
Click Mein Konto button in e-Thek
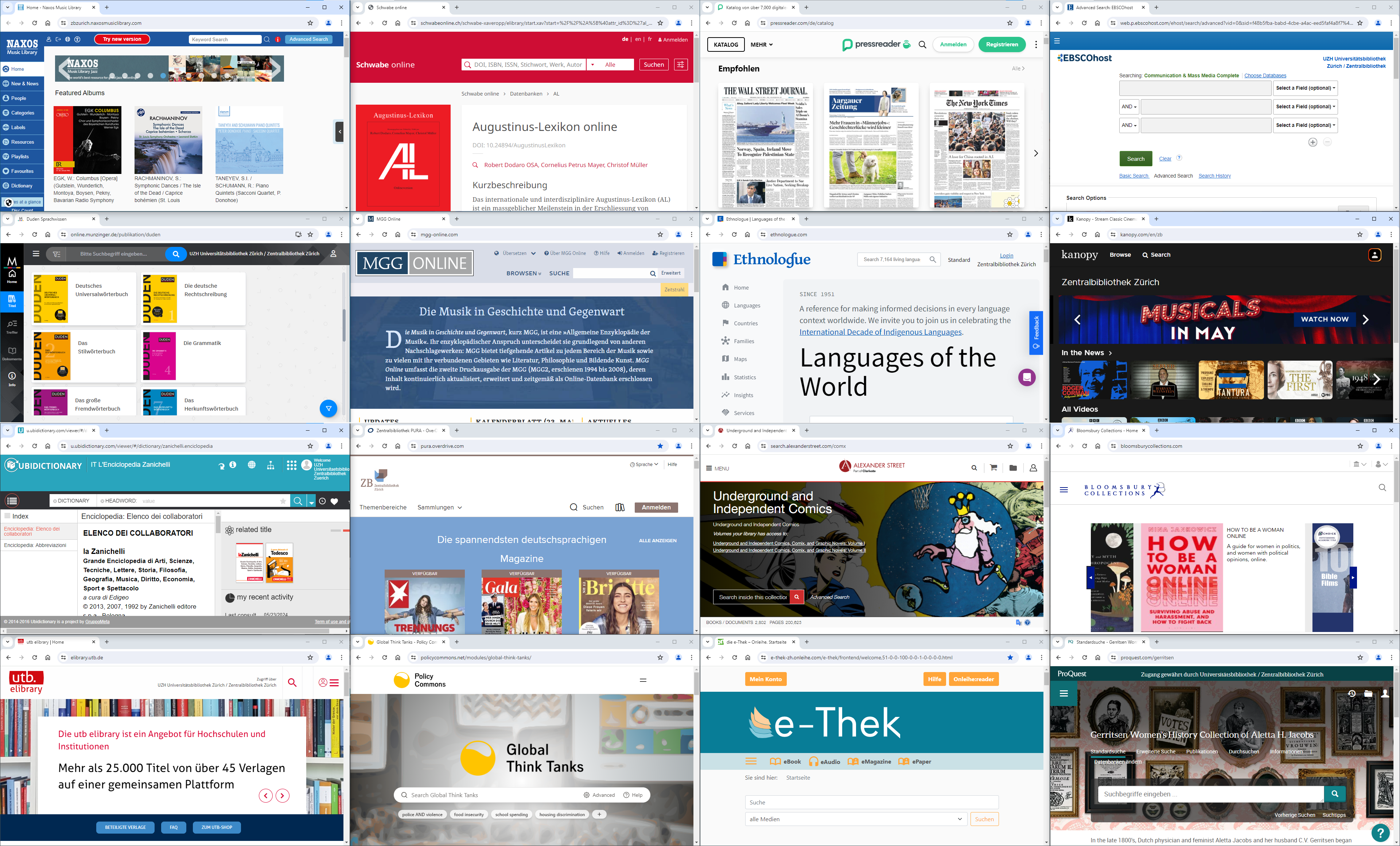[x=765, y=679]
